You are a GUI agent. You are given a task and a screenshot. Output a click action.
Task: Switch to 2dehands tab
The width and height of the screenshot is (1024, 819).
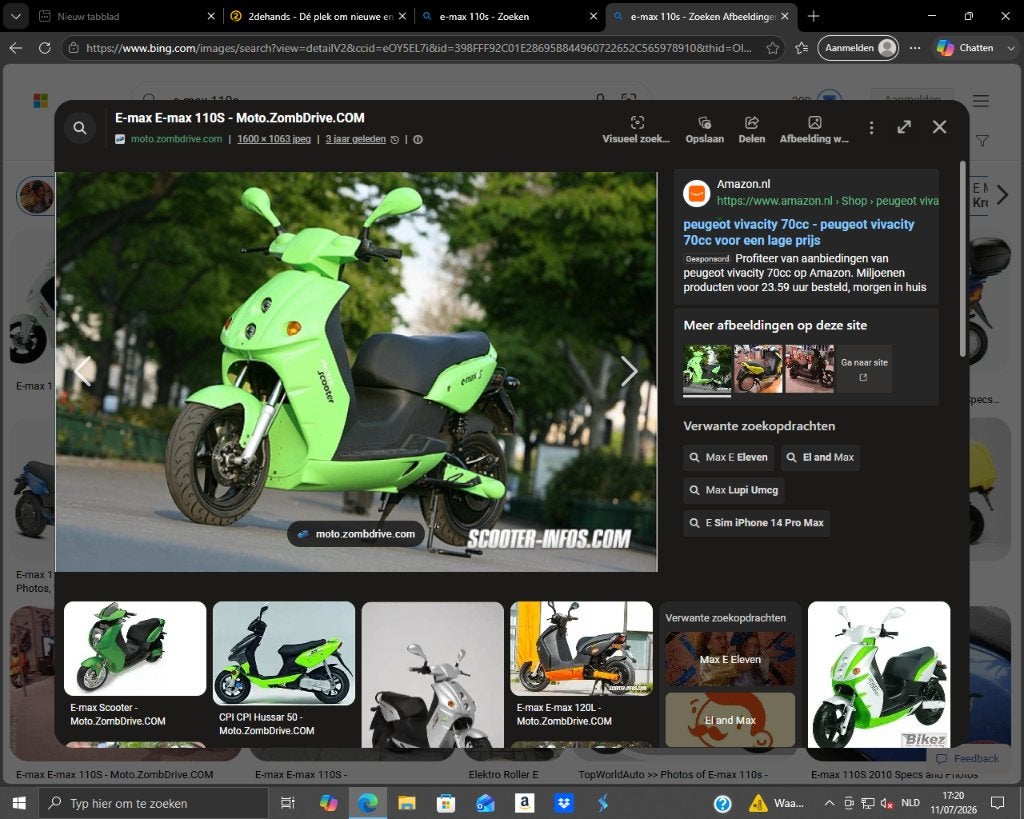pyautogui.click(x=320, y=16)
